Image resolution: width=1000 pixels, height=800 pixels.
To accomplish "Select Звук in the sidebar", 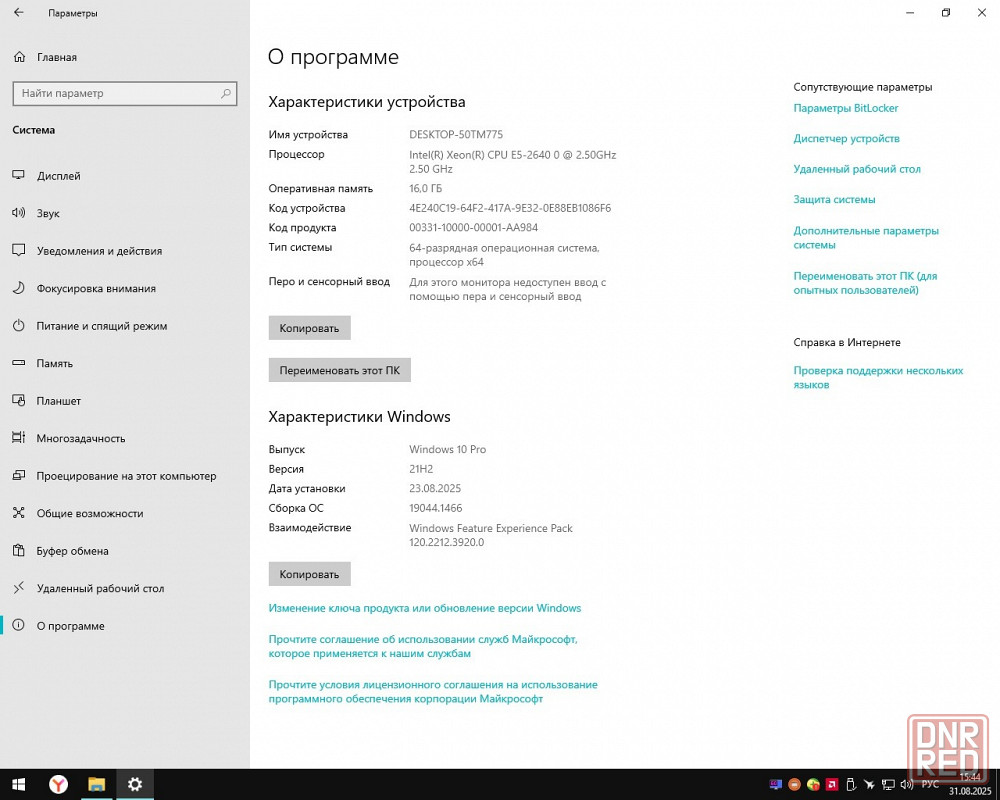I will pos(48,213).
